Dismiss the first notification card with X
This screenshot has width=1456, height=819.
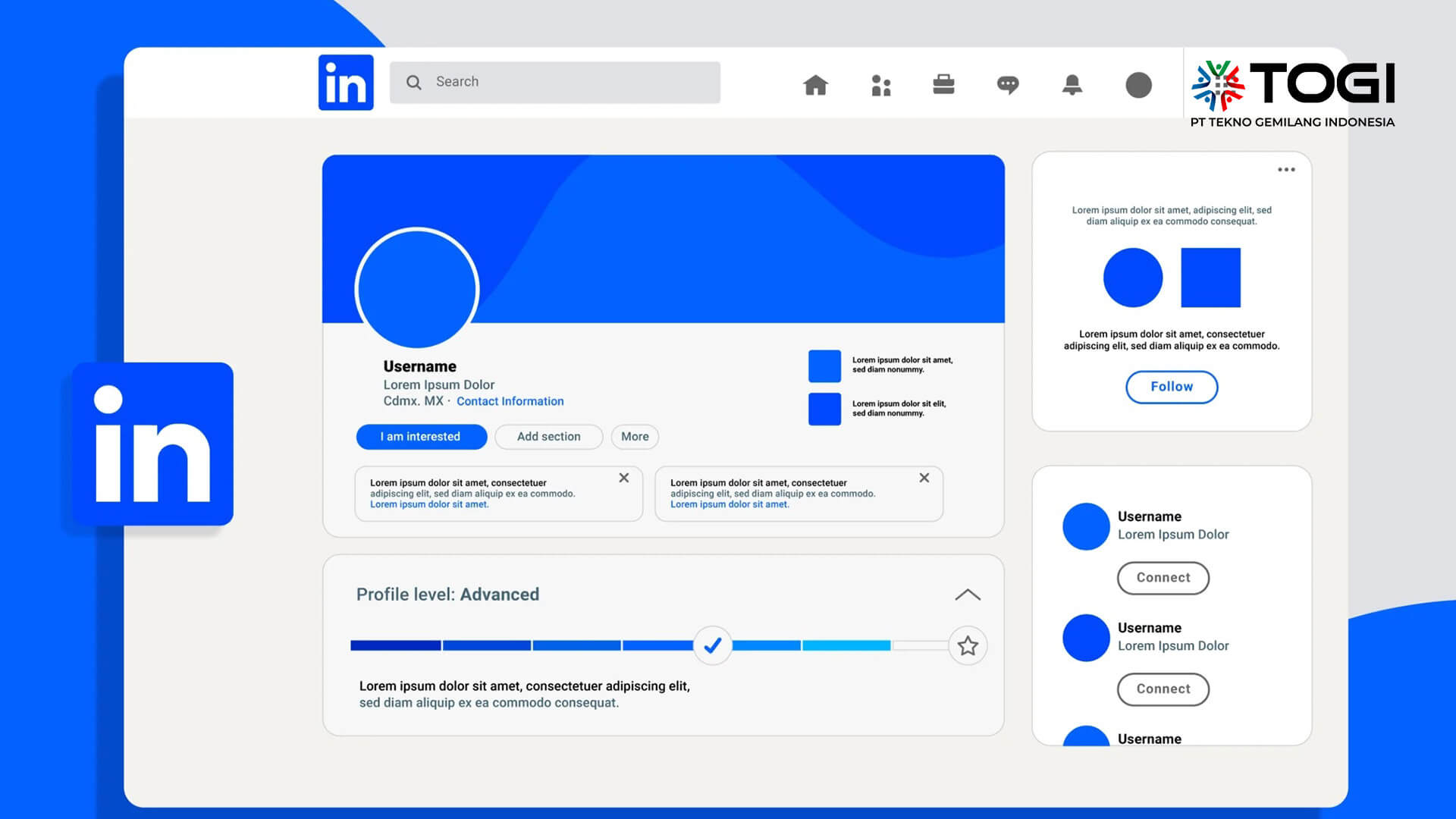pyautogui.click(x=624, y=478)
